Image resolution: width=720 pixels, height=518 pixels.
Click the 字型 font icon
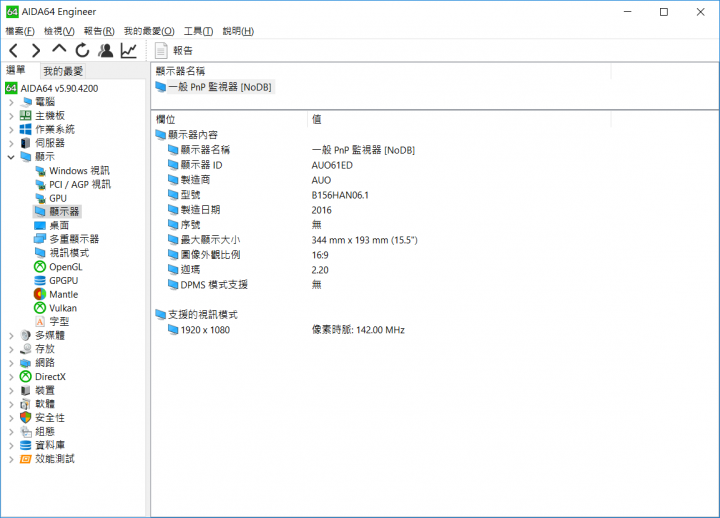coord(40,321)
